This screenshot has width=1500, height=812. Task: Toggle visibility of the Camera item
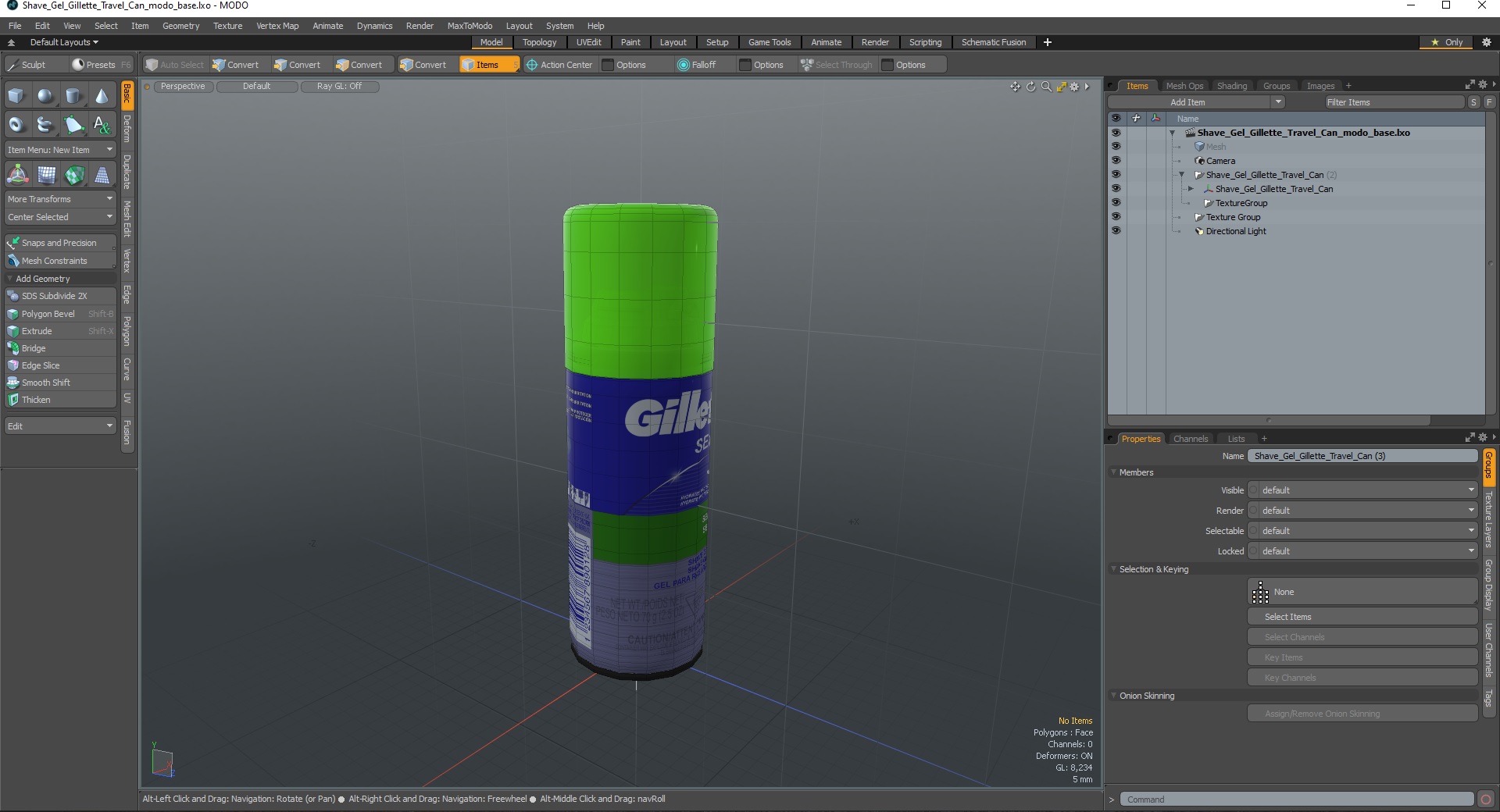pos(1116,161)
